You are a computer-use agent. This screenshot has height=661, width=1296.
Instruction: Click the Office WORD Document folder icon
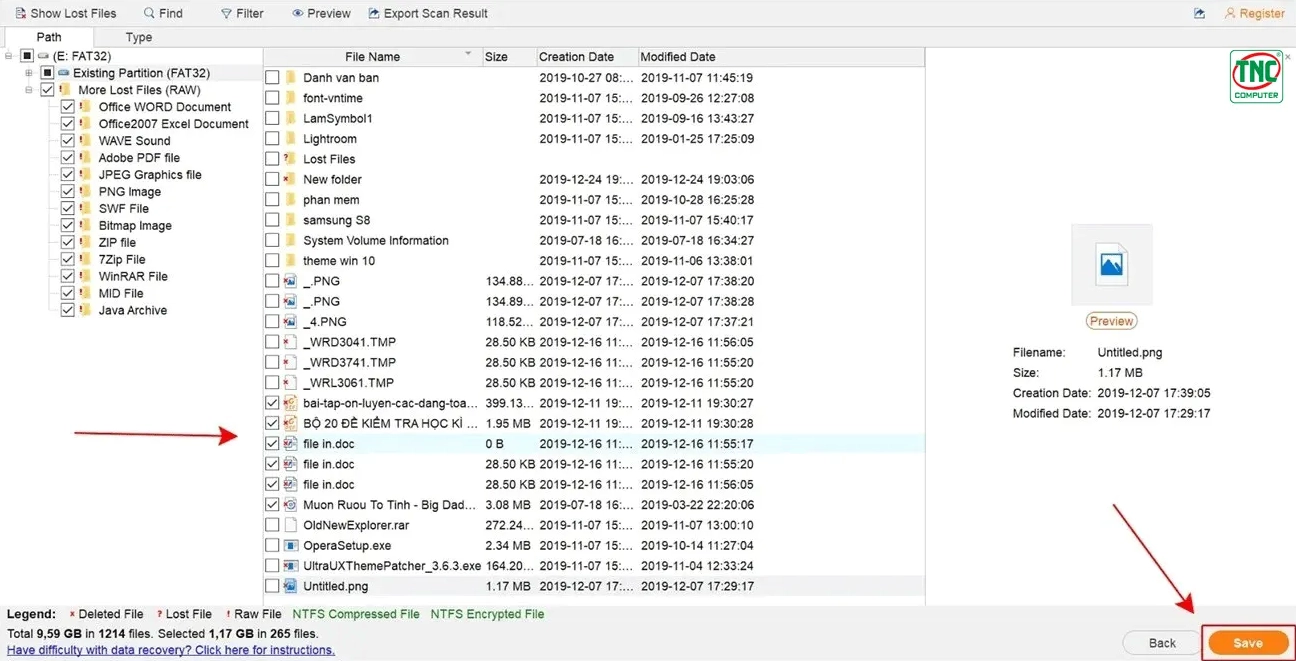pyautogui.click(x=85, y=106)
